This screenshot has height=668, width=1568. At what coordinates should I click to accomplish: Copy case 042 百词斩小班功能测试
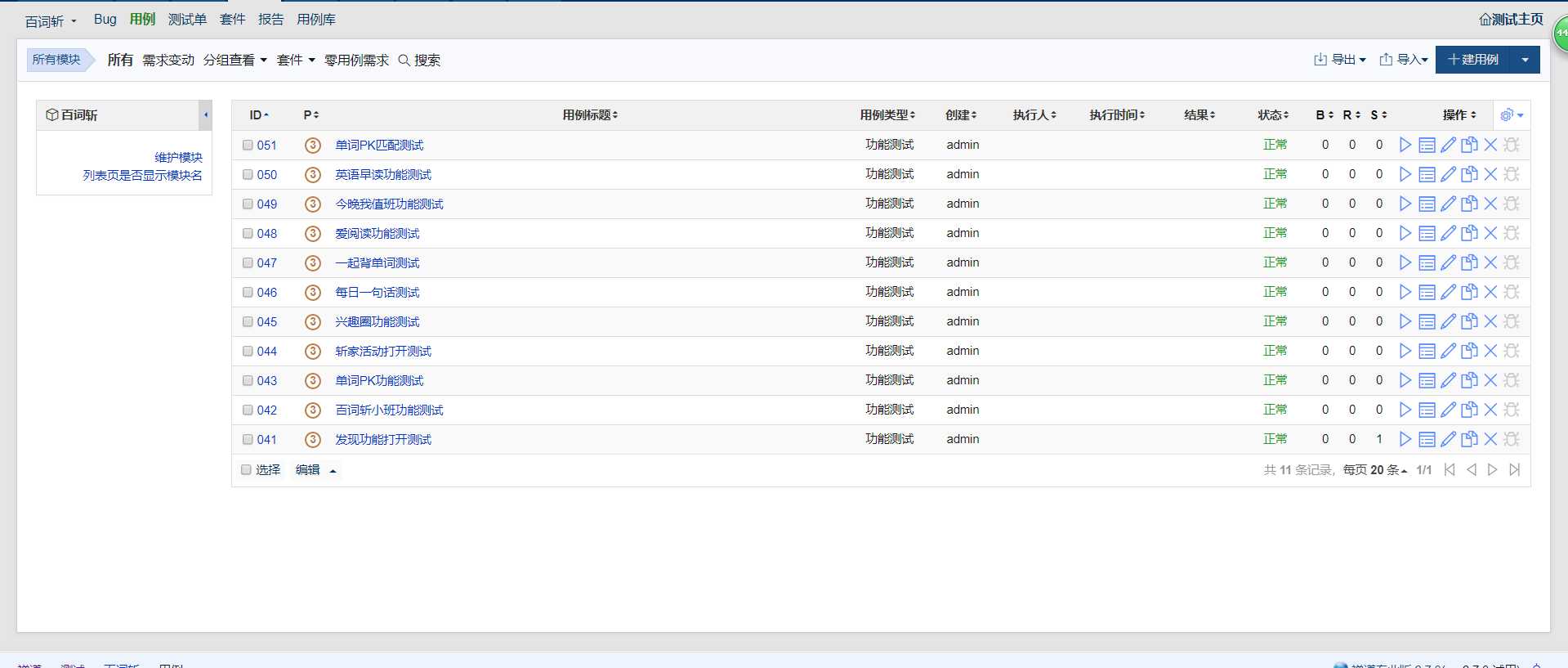click(1469, 410)
